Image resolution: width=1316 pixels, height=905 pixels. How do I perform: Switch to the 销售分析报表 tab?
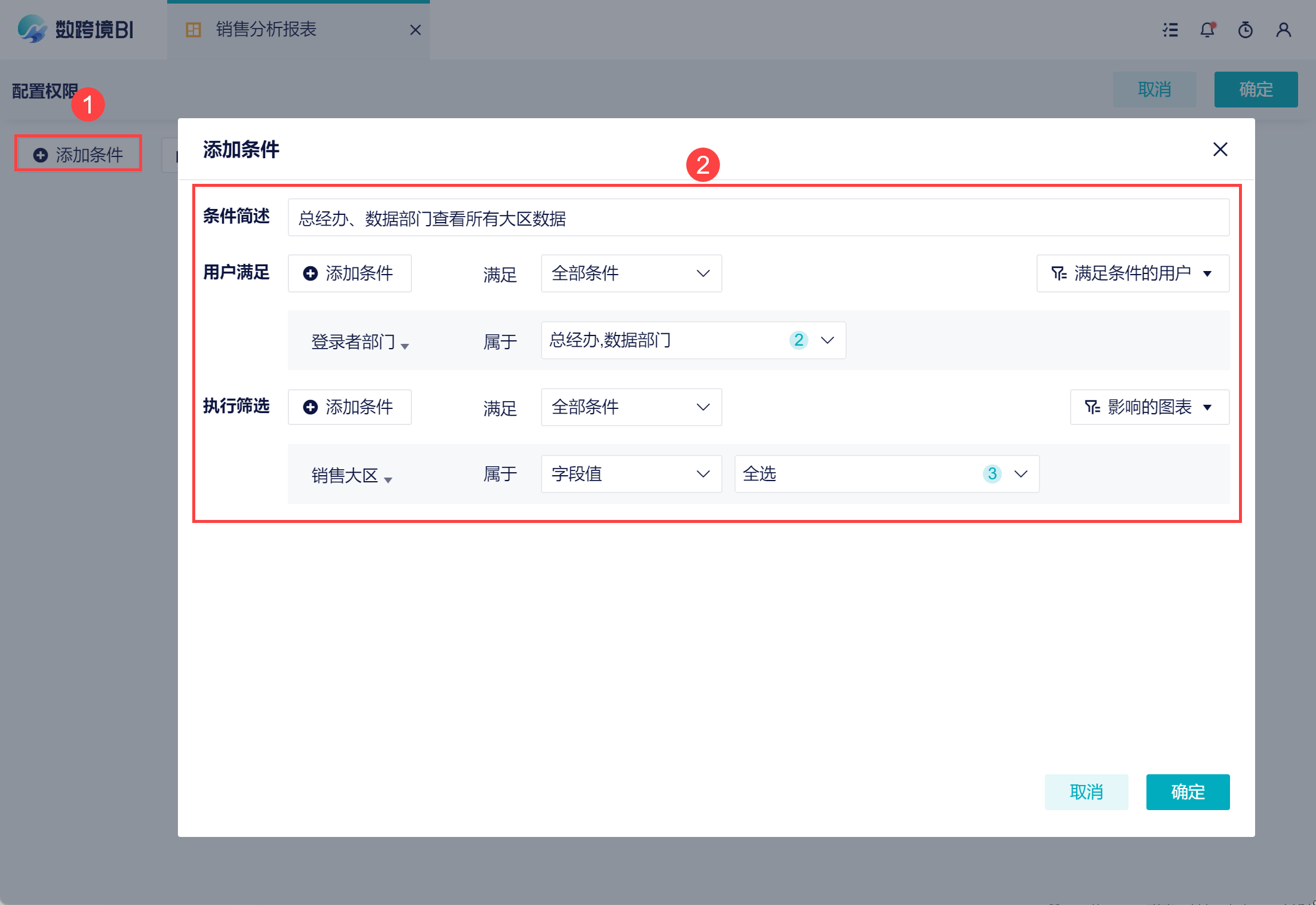(x=266, y=29)
